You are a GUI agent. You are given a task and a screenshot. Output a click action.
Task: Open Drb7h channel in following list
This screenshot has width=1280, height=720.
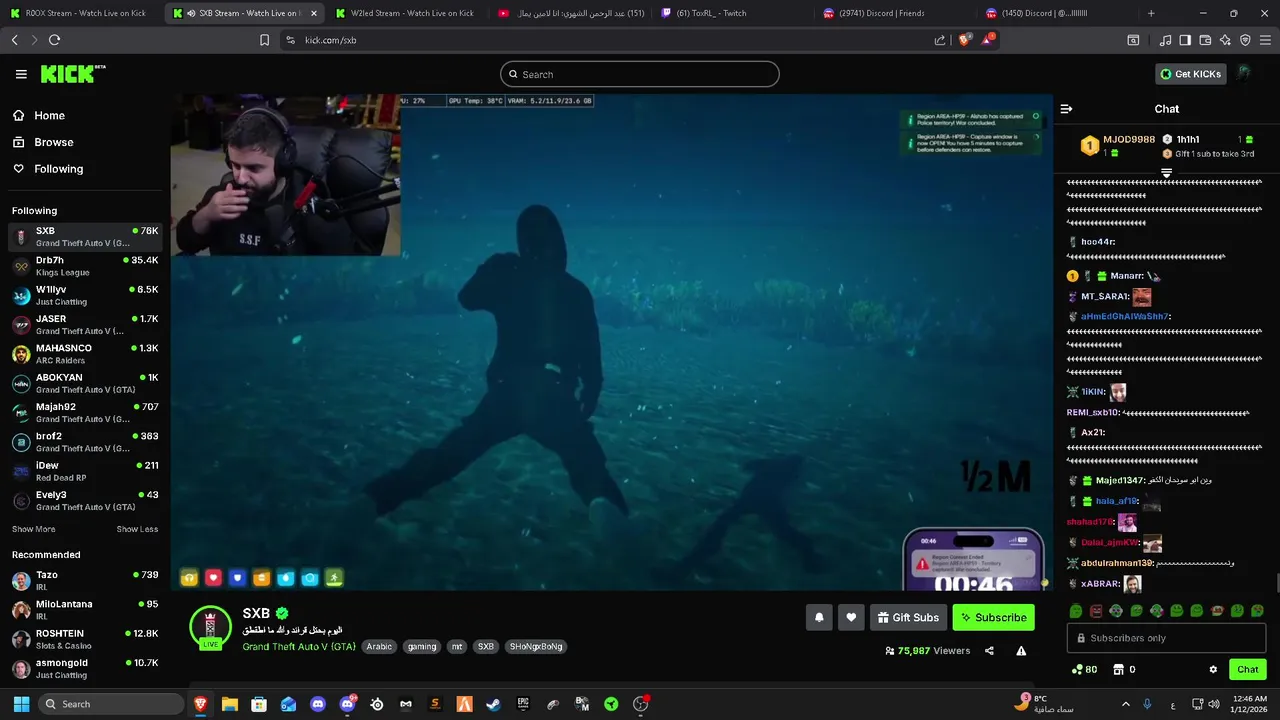pyautogui.click(x=85, y=266)
